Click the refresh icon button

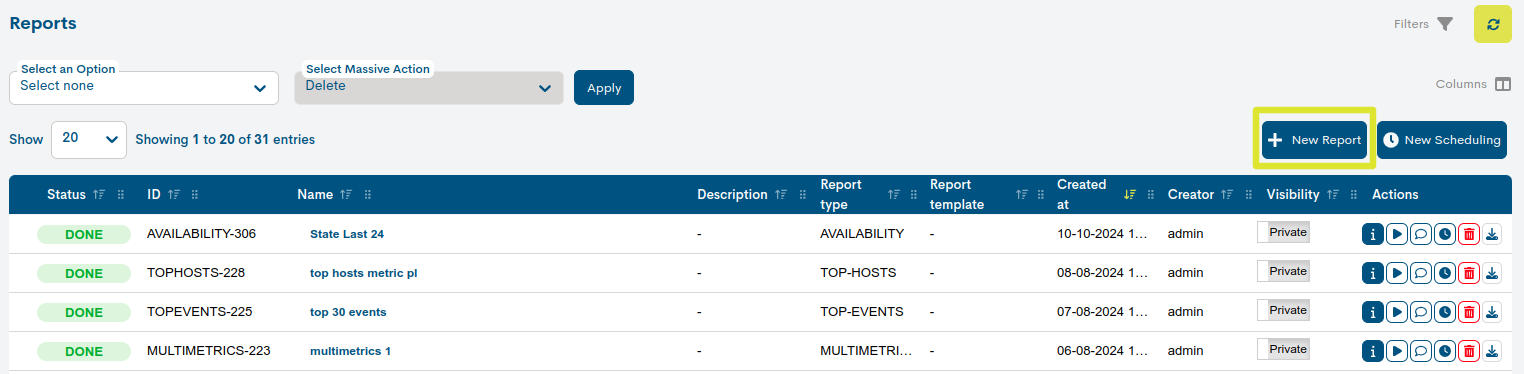click(x=1492, y=24)
